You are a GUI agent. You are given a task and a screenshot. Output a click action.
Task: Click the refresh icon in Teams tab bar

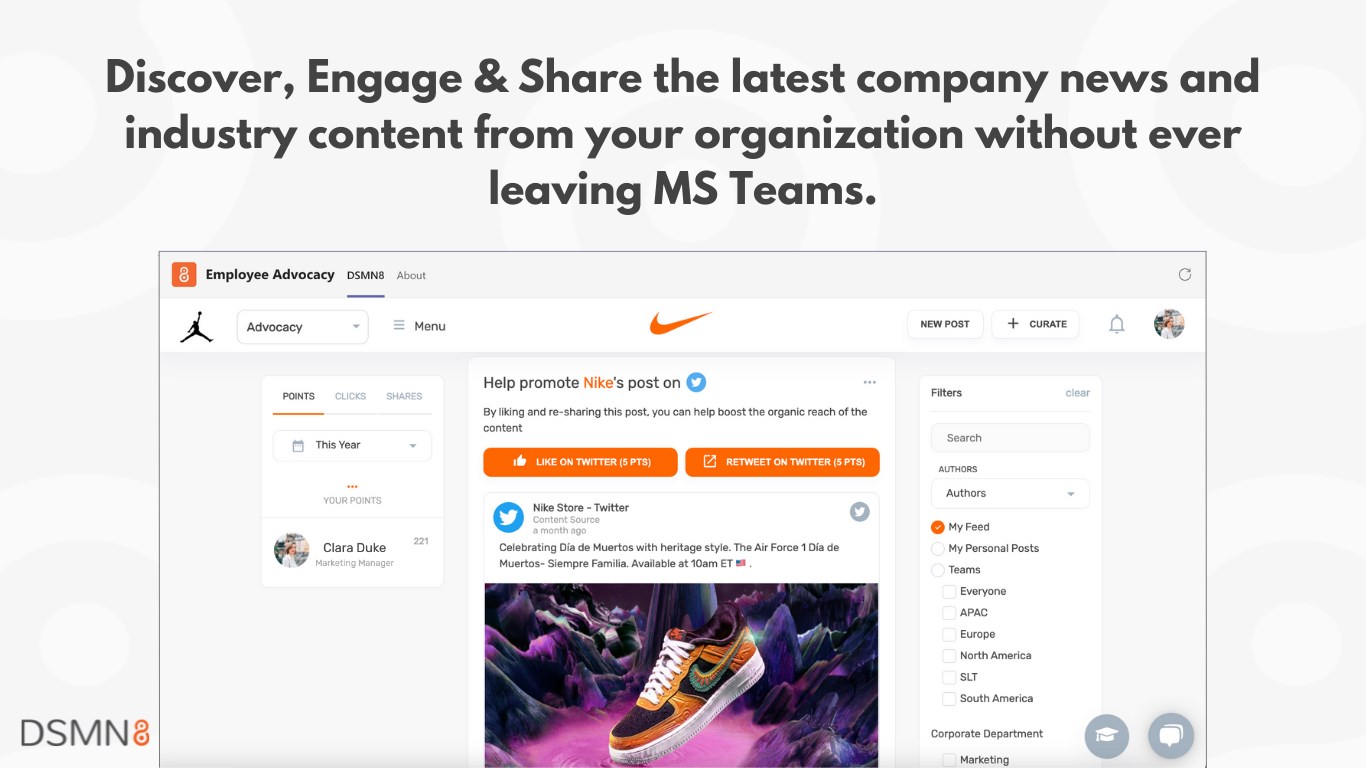(1185, 274)
